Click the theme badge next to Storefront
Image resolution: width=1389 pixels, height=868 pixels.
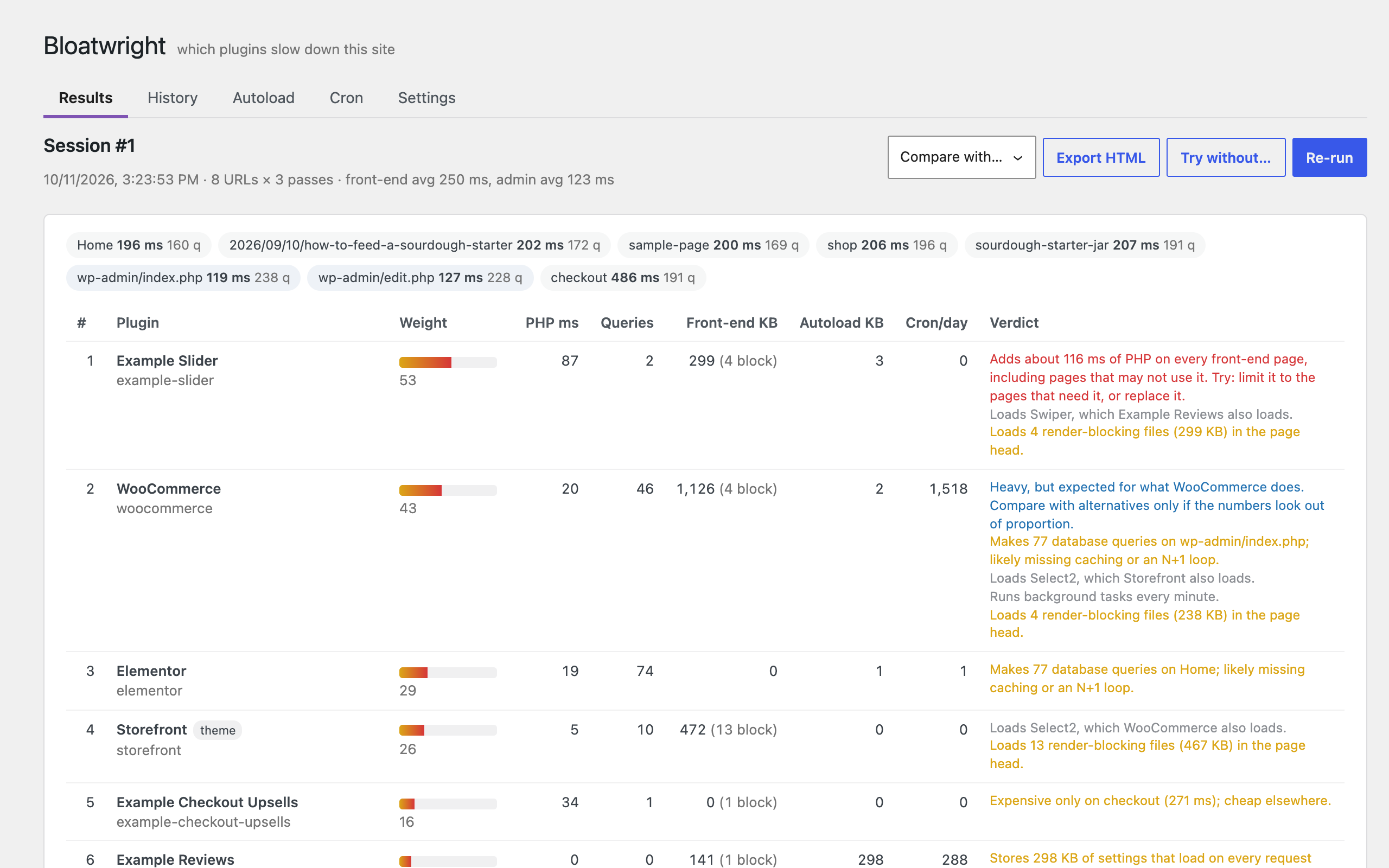(x=218, y=730)
